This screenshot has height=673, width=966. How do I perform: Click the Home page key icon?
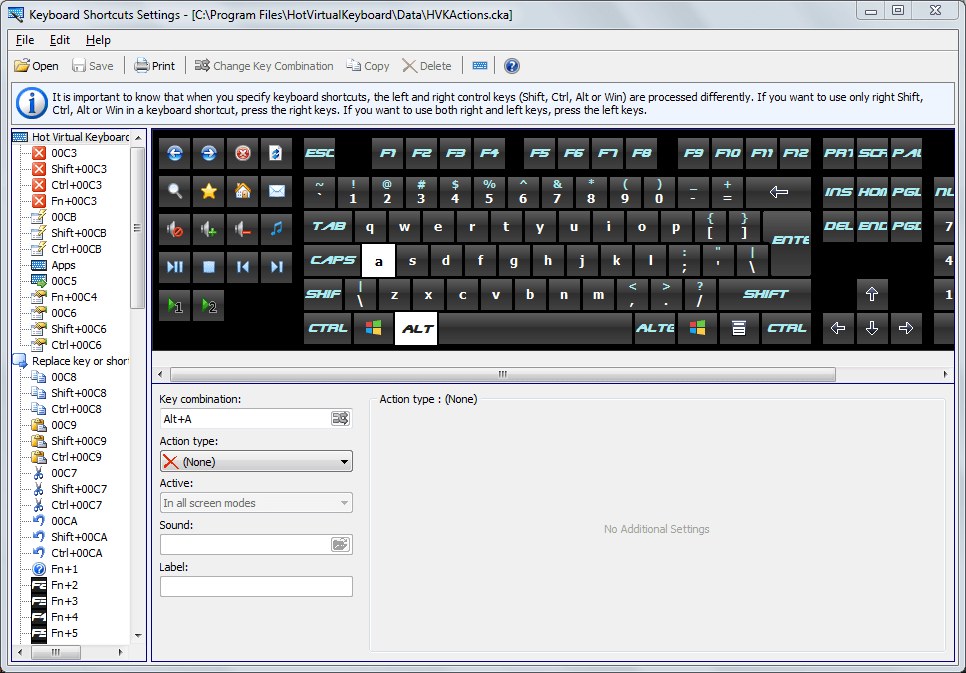tap(243, 192)
